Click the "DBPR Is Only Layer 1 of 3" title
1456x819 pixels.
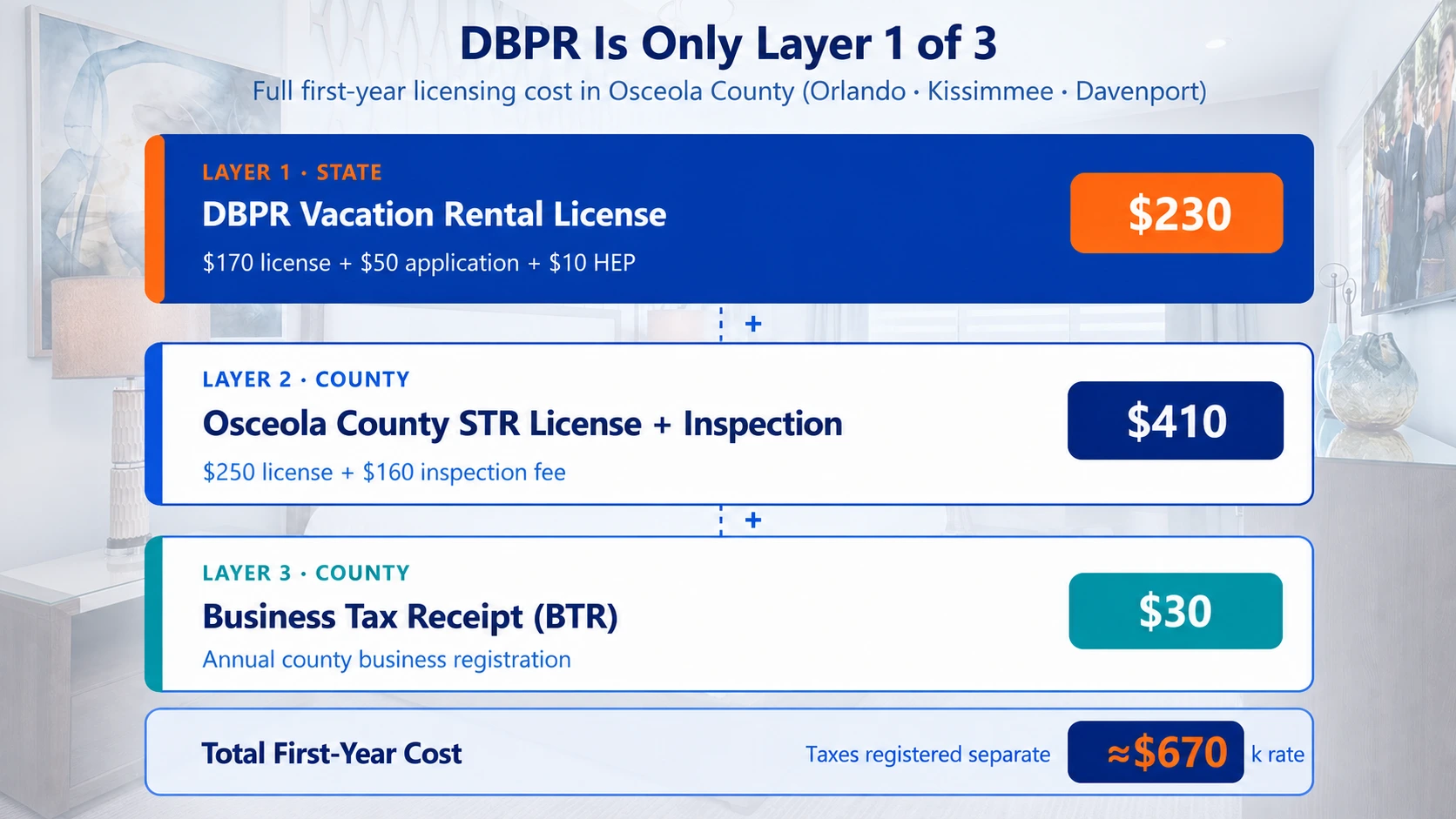pyautogui.click(x=728, y=44)
